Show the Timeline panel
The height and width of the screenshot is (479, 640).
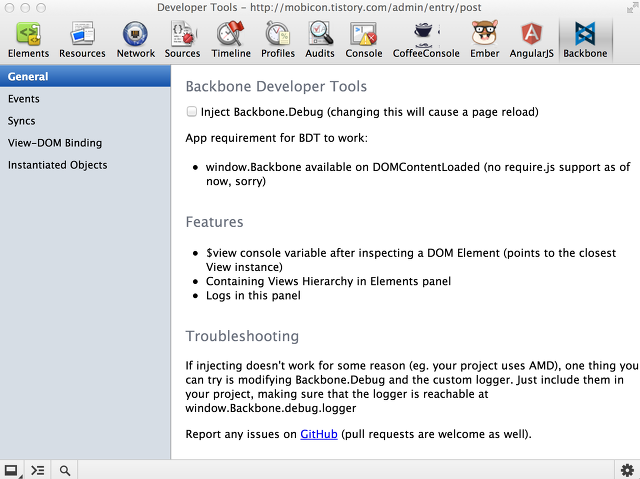pyautogui.click(x=231, y=40)
